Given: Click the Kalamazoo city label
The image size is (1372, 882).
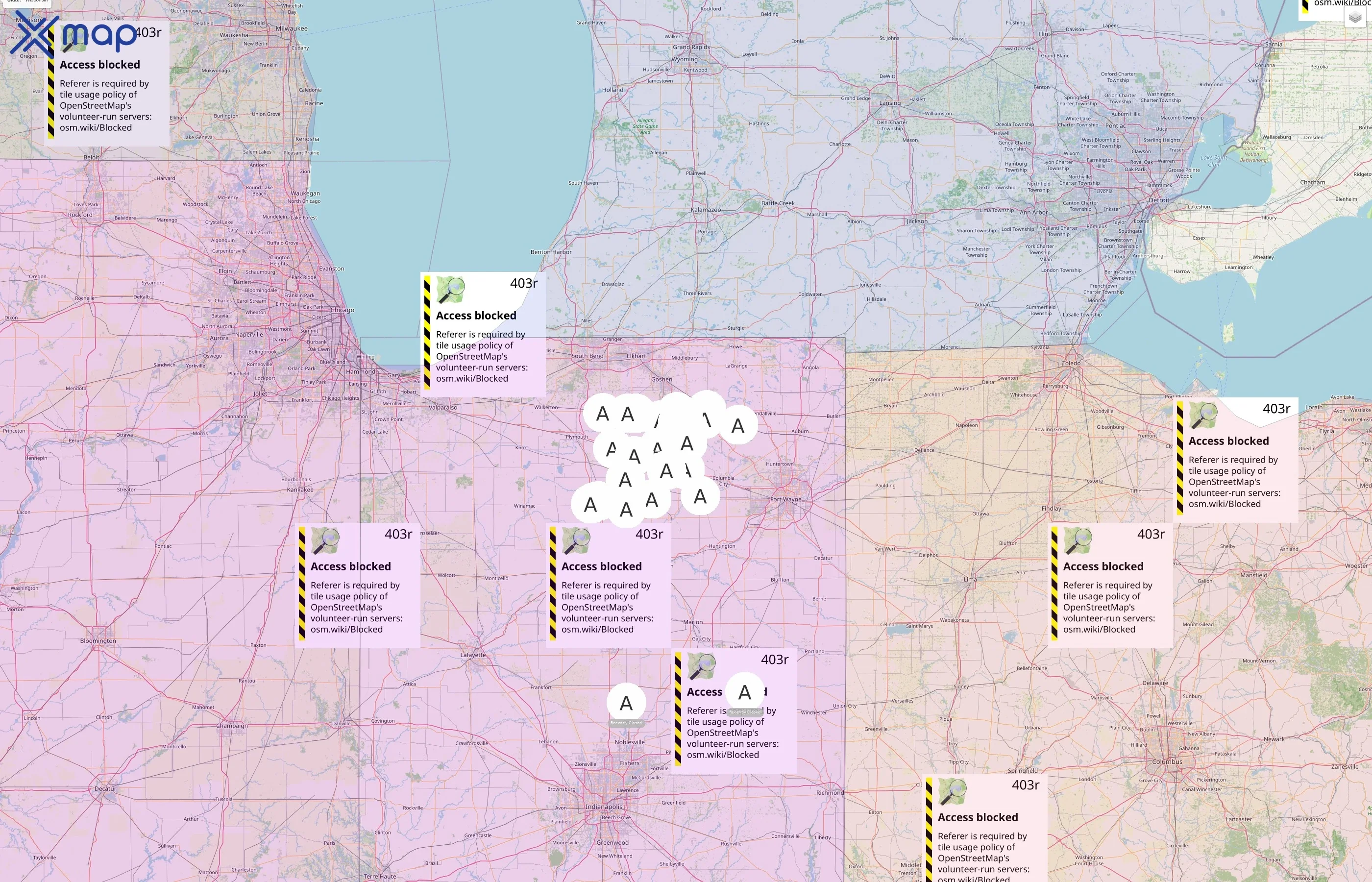Looking at the screenshot, I should tap(706, 210).
